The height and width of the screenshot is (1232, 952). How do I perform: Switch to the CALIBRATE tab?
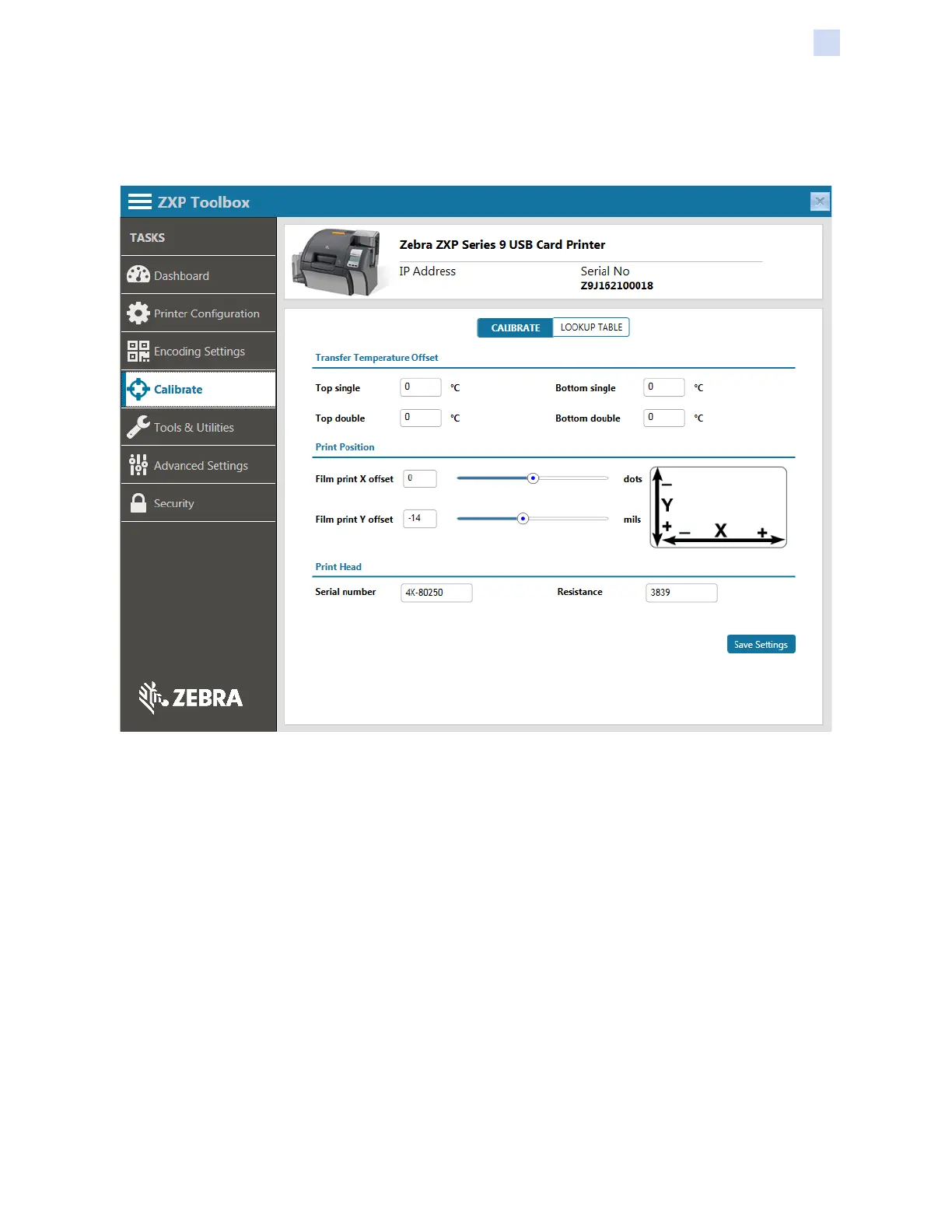[515, 327]
